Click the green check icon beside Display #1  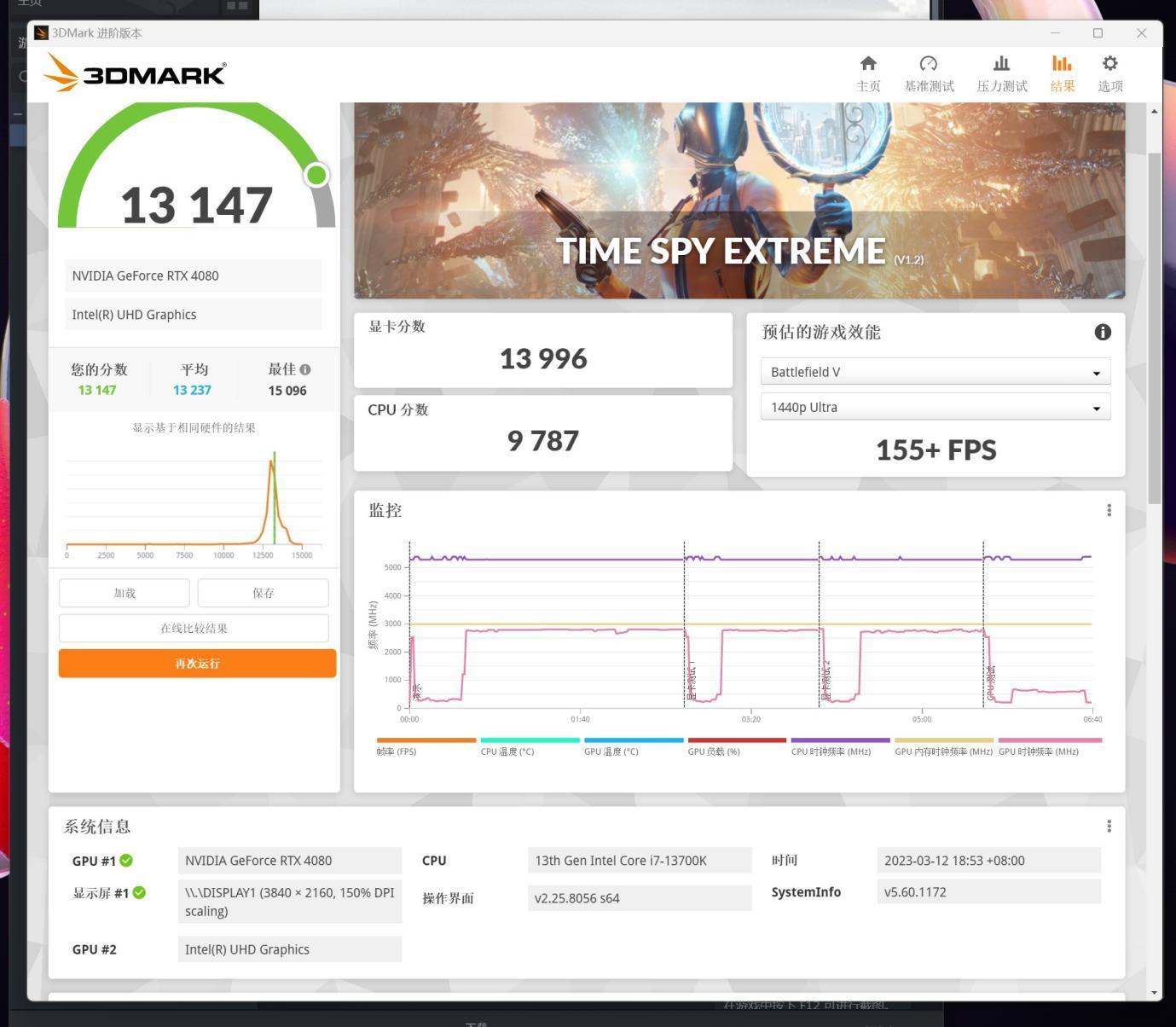[x=139, y=892]
